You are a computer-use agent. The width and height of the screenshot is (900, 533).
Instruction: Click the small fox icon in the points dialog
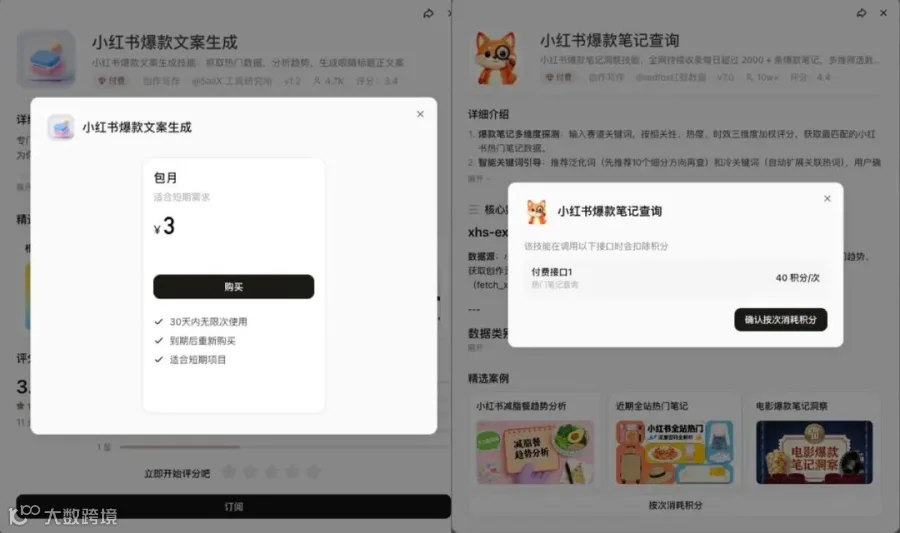click(537, 212)
